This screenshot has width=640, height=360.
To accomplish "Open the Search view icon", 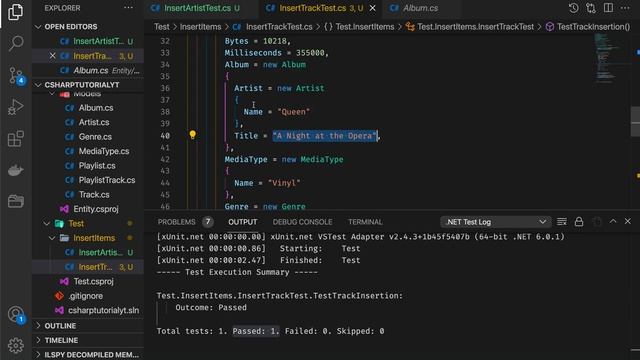I will (x=16, y=43).
